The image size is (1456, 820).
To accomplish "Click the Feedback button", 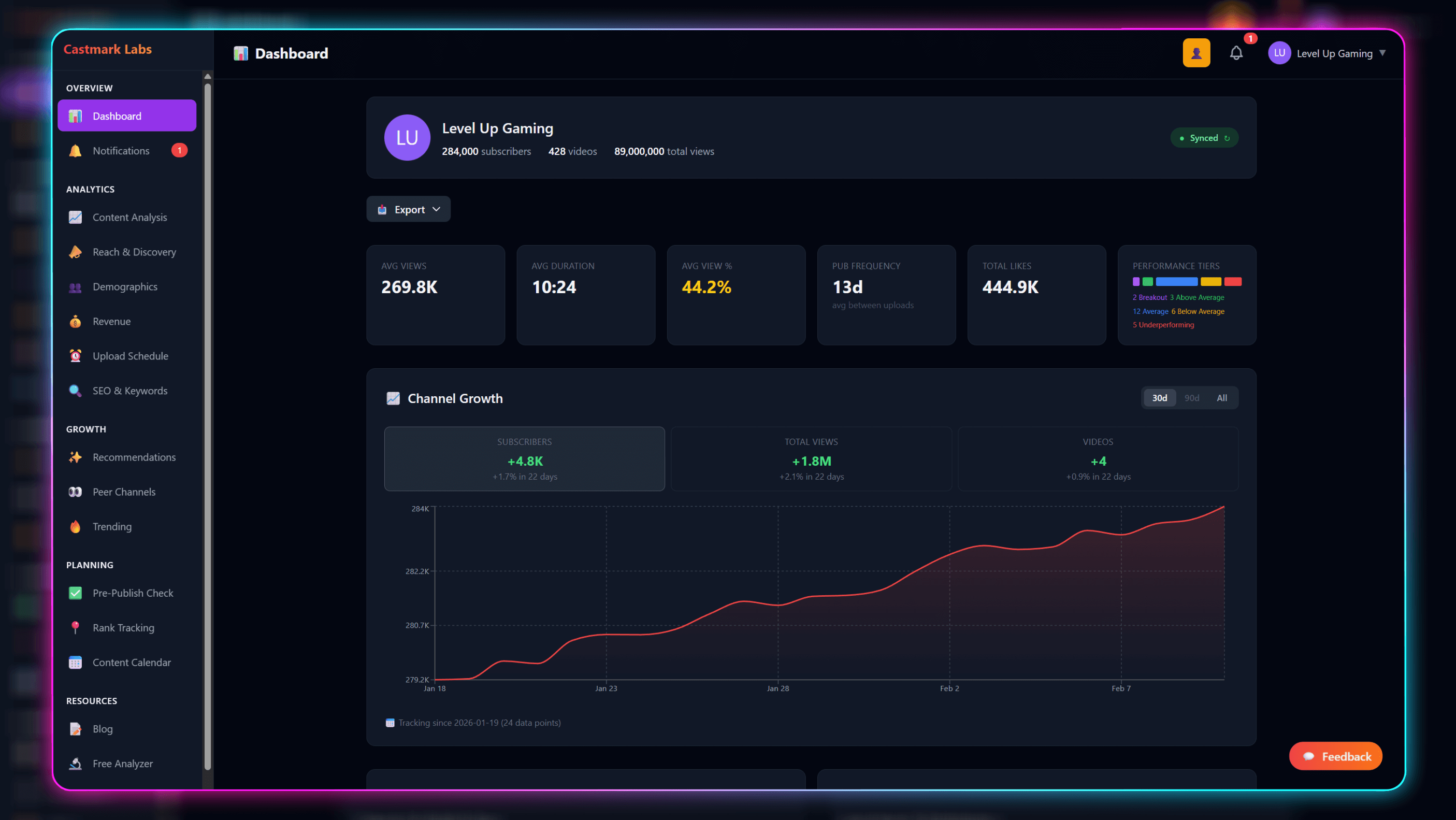I will click(x=1336, y=756).
